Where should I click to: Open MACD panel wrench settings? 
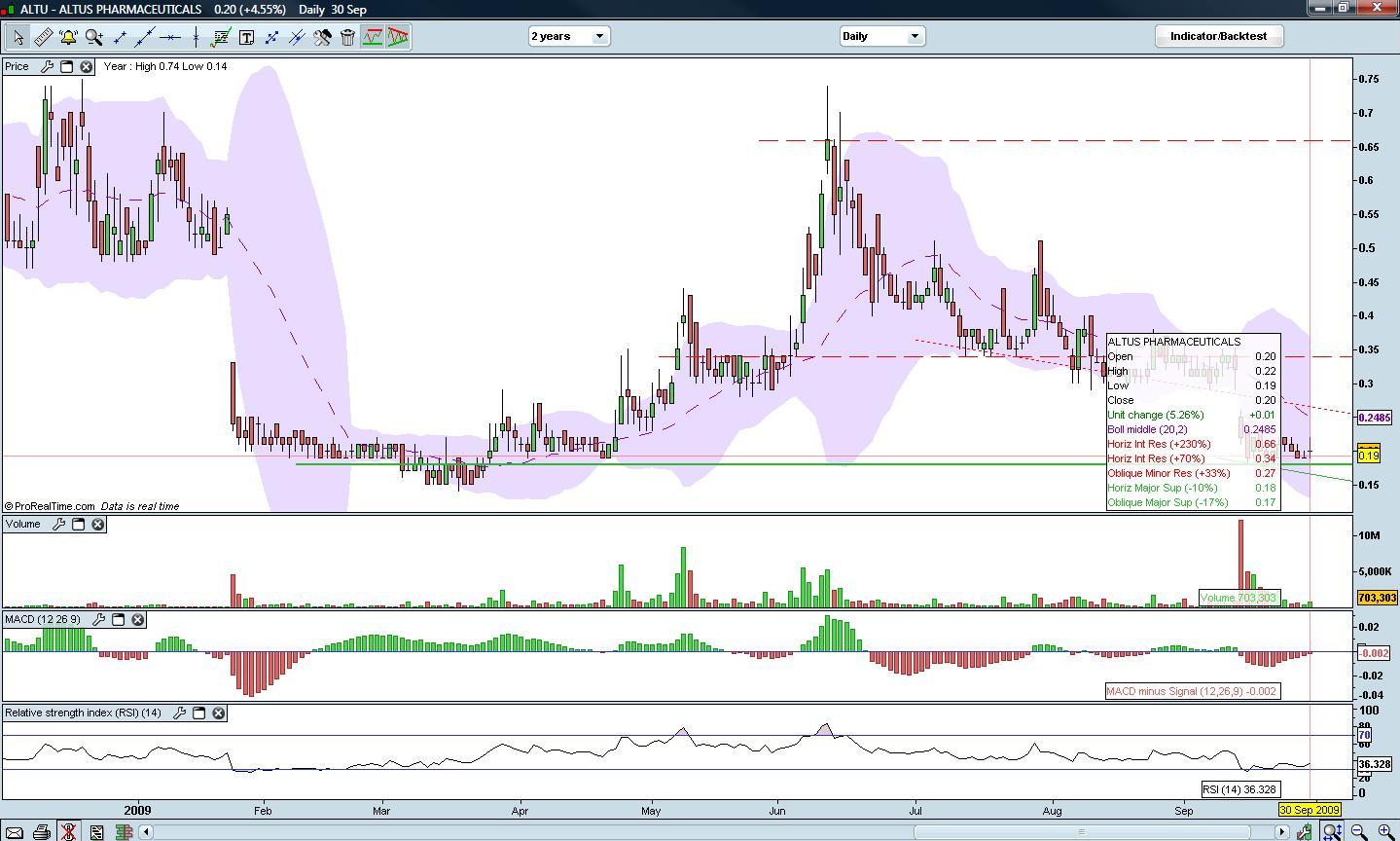98,619
